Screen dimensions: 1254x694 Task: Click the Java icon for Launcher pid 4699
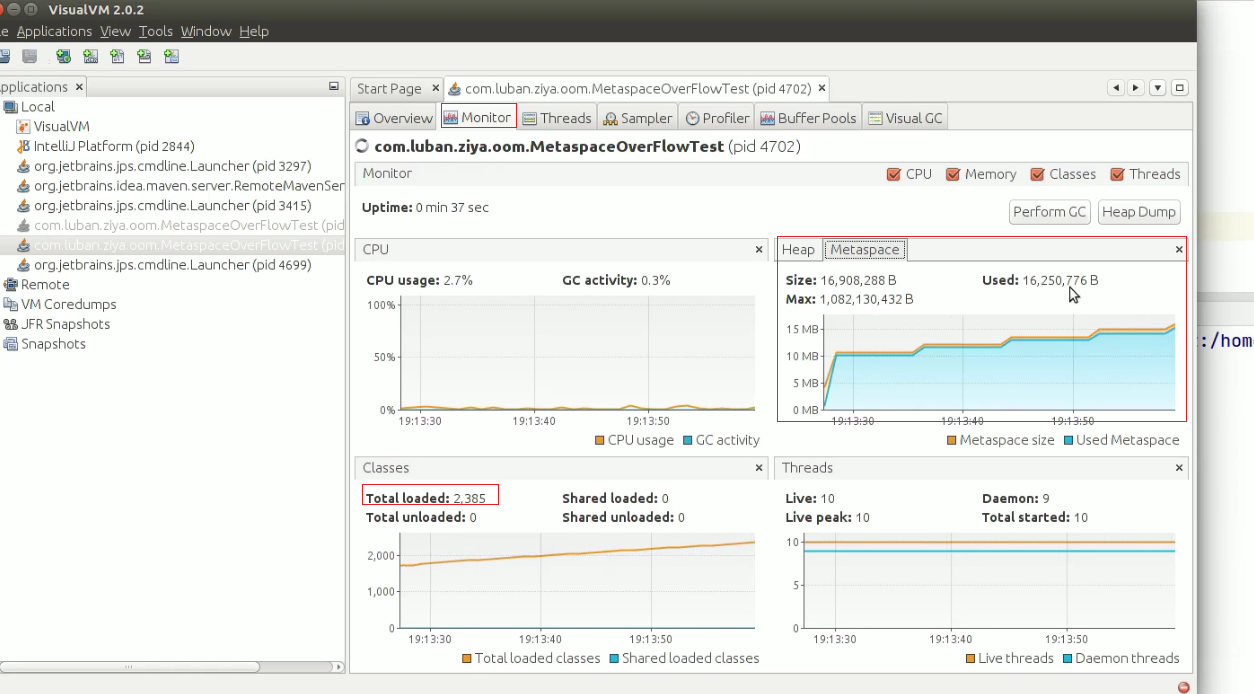coord(24,265)
